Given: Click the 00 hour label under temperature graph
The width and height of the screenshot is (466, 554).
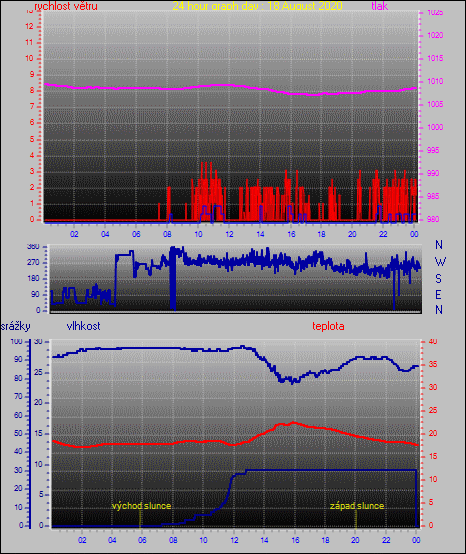Looking at the screenshot, I should click(x=416, y=540).
